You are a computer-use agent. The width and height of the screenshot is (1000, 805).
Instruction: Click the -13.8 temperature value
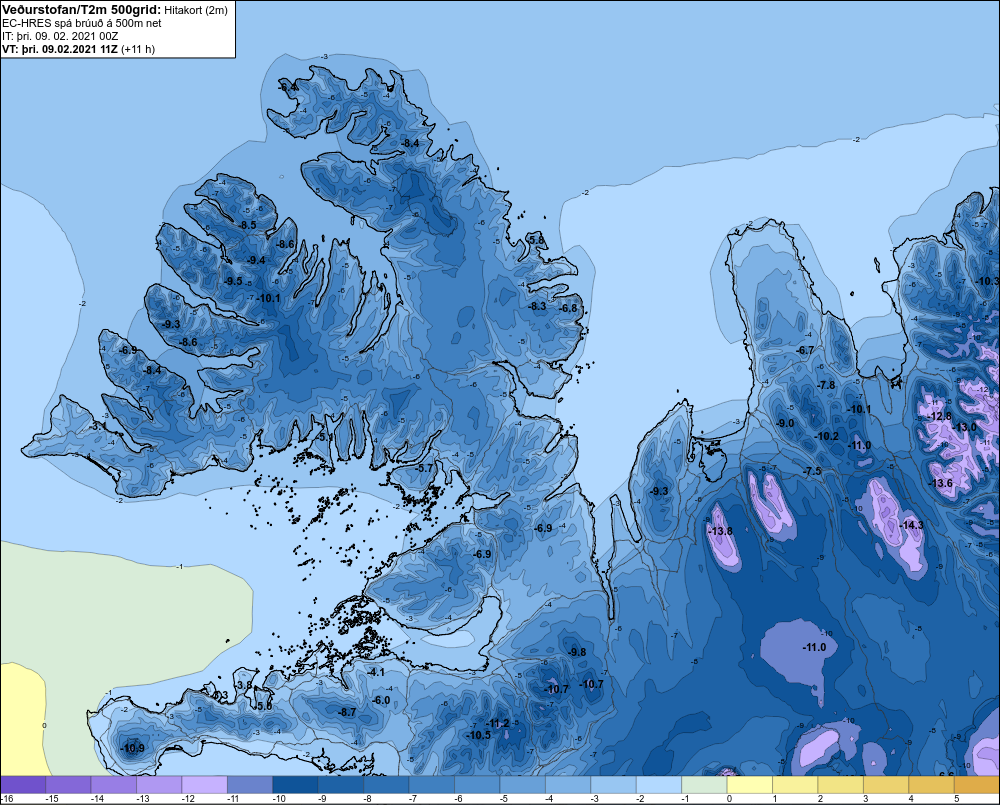pyautogui.click(x=720, y=531)
